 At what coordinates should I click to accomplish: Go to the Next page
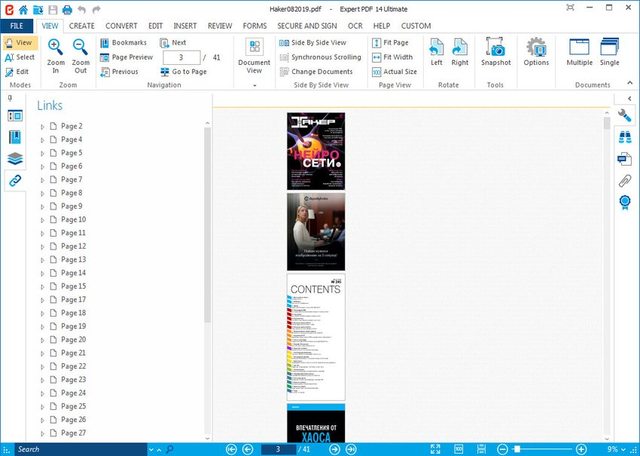(172, 43)
